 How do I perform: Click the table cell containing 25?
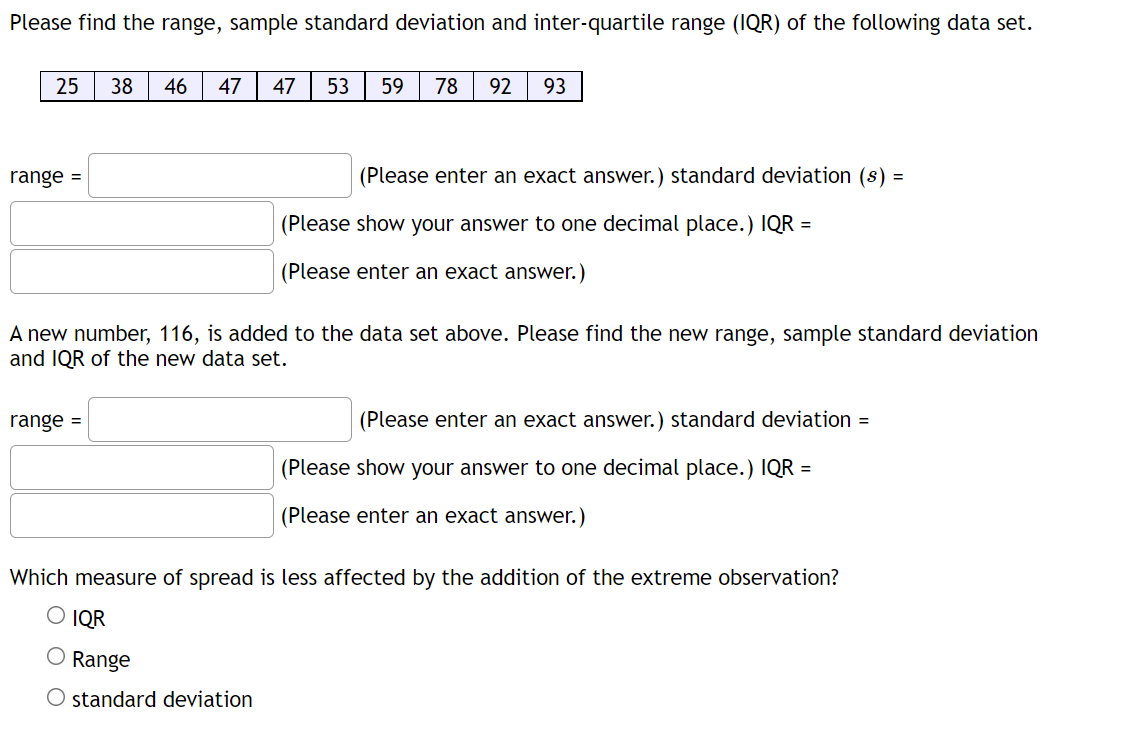click(x=67, y=86)
